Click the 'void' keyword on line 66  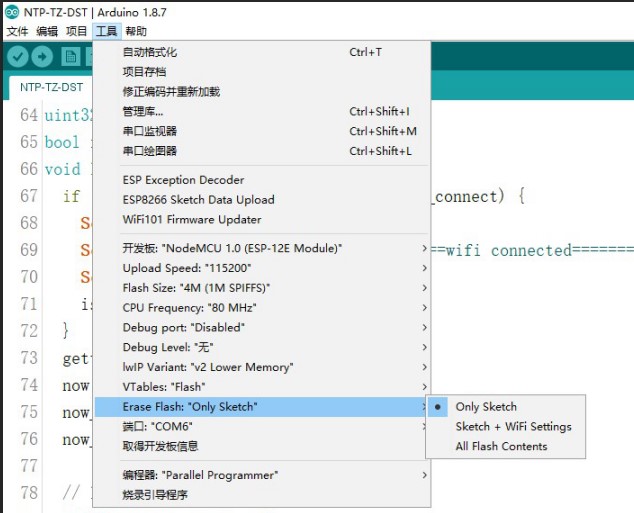click(63, 169)
